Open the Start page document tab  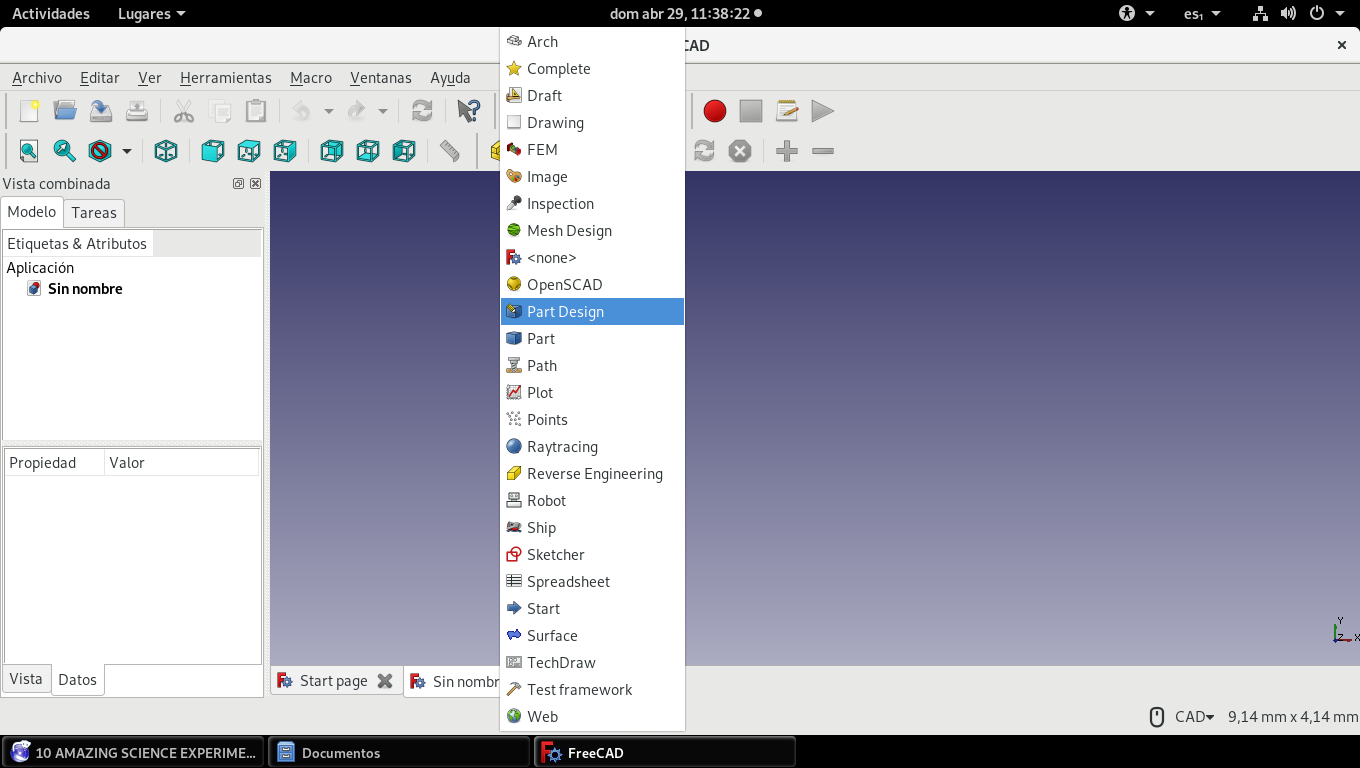coord(334,681)
